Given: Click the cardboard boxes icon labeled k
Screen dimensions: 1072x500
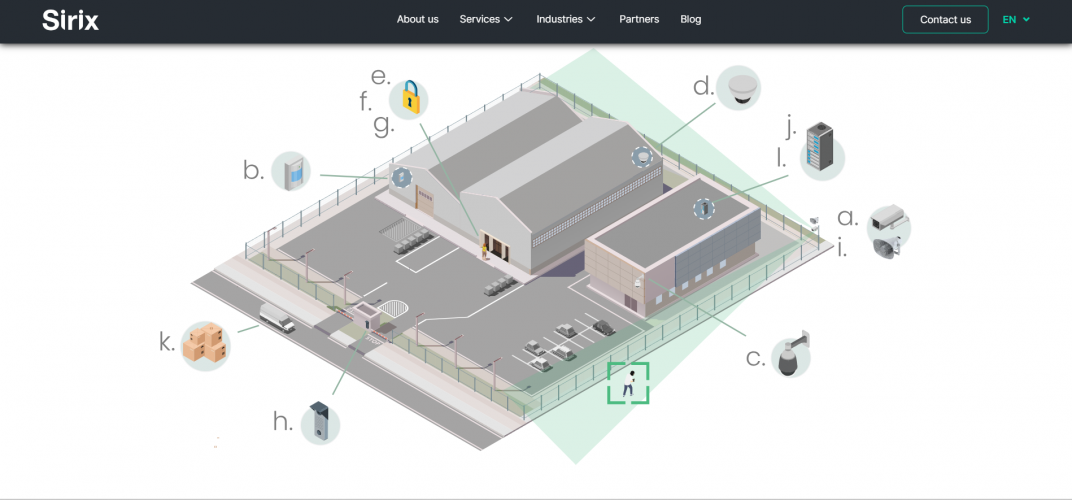Looking at the screenshot, I should (x=206, y=345).
